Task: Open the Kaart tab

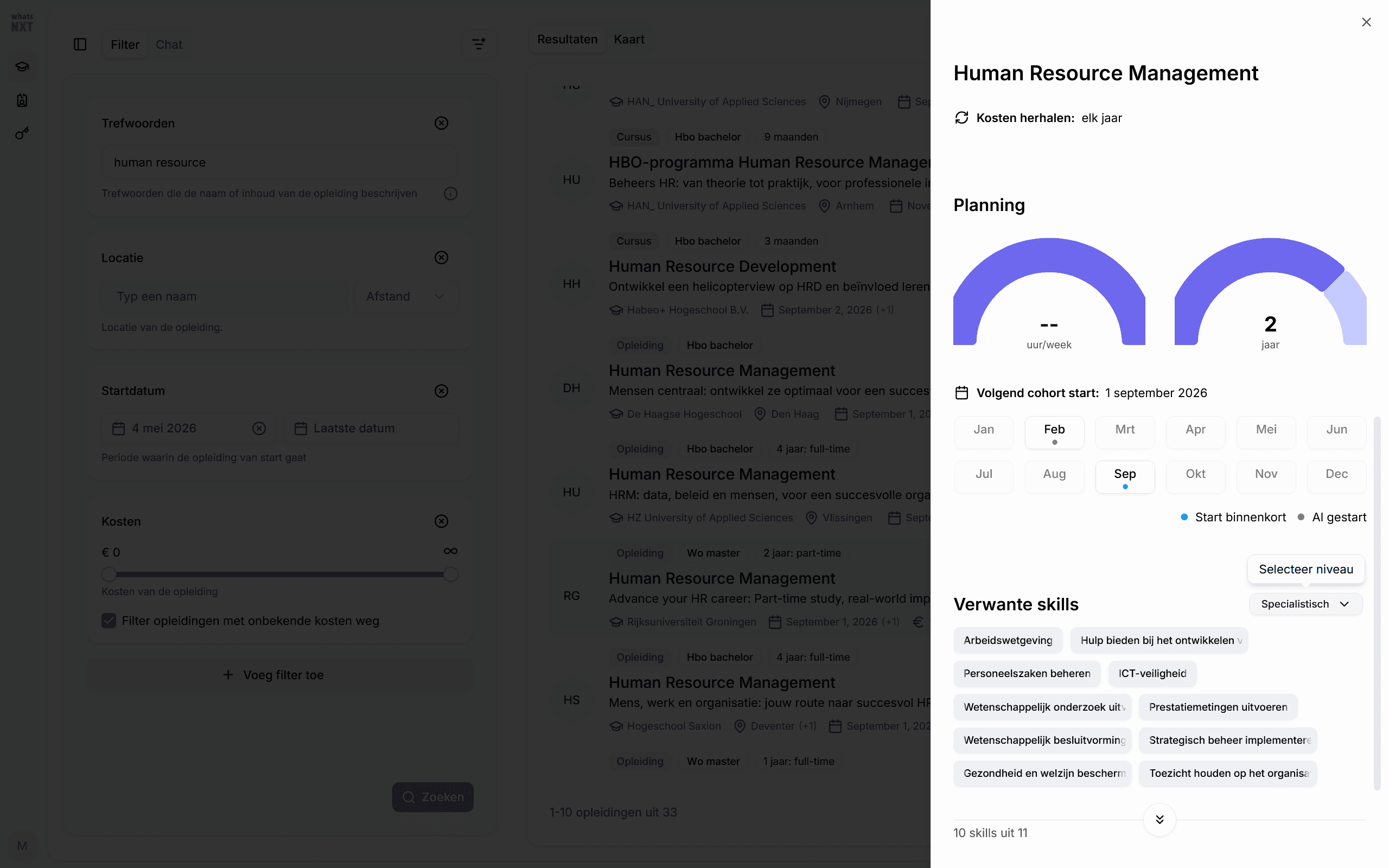Action: (x=629, y=39)
